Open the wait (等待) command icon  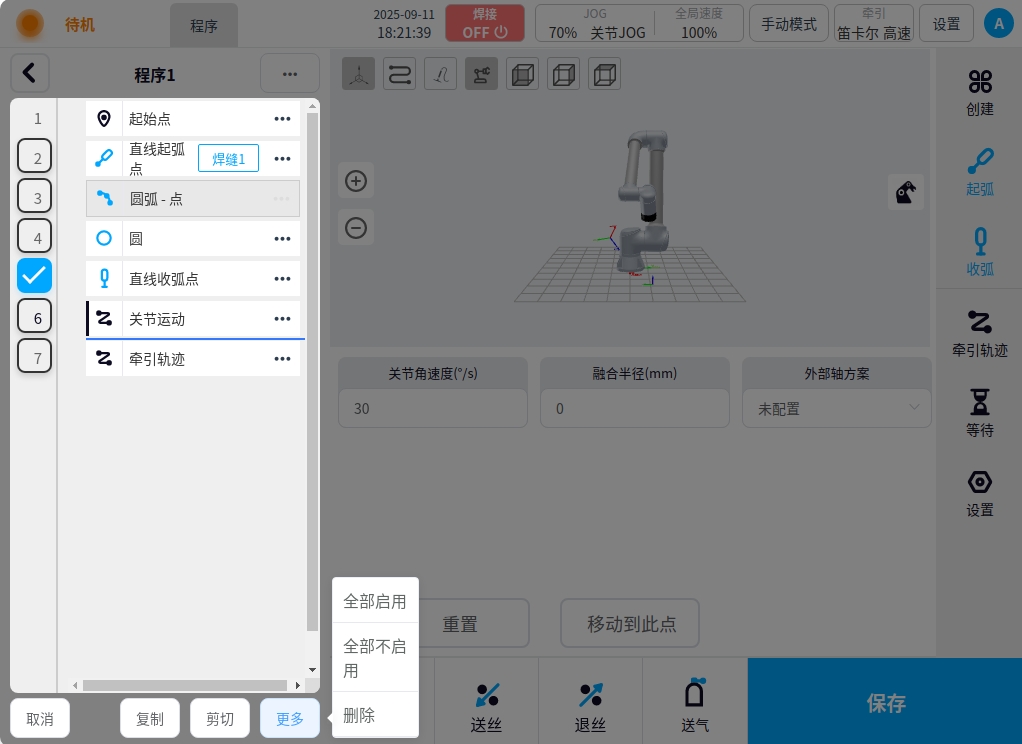[x=979, y=402]
